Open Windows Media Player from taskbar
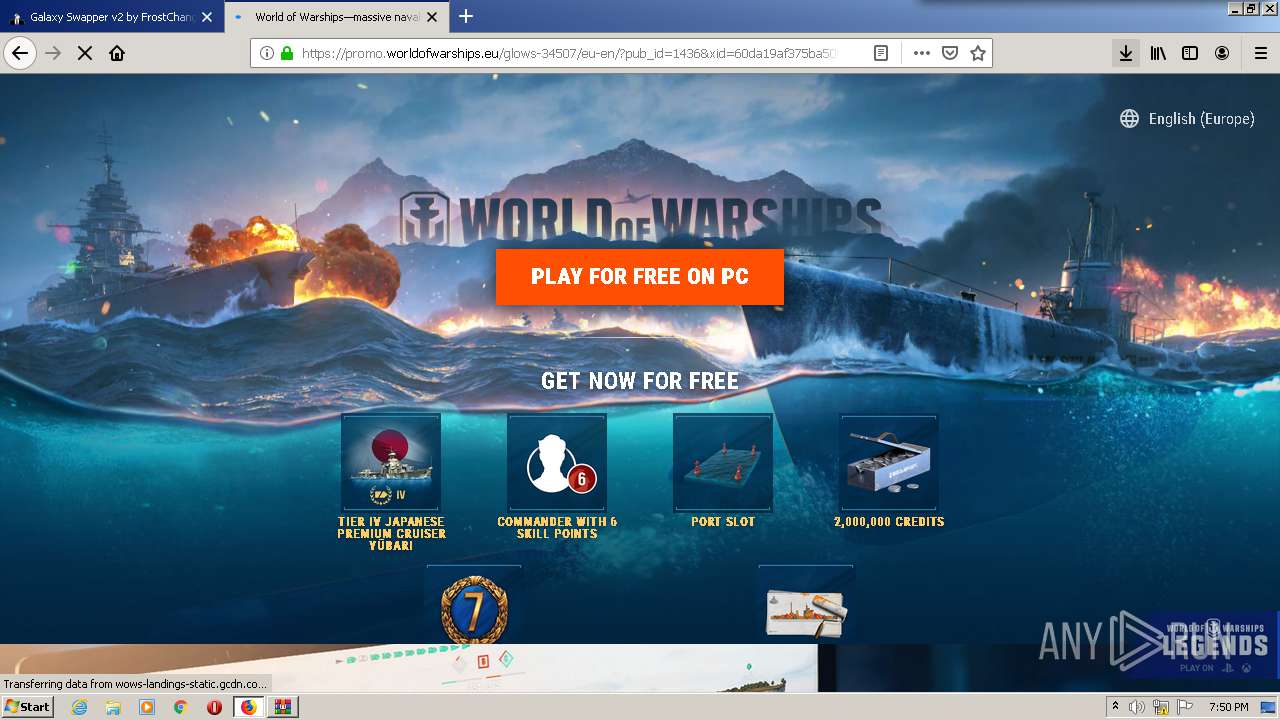Screen dimensions: 1280x720 pyautogui.click(x=147, y=707)
